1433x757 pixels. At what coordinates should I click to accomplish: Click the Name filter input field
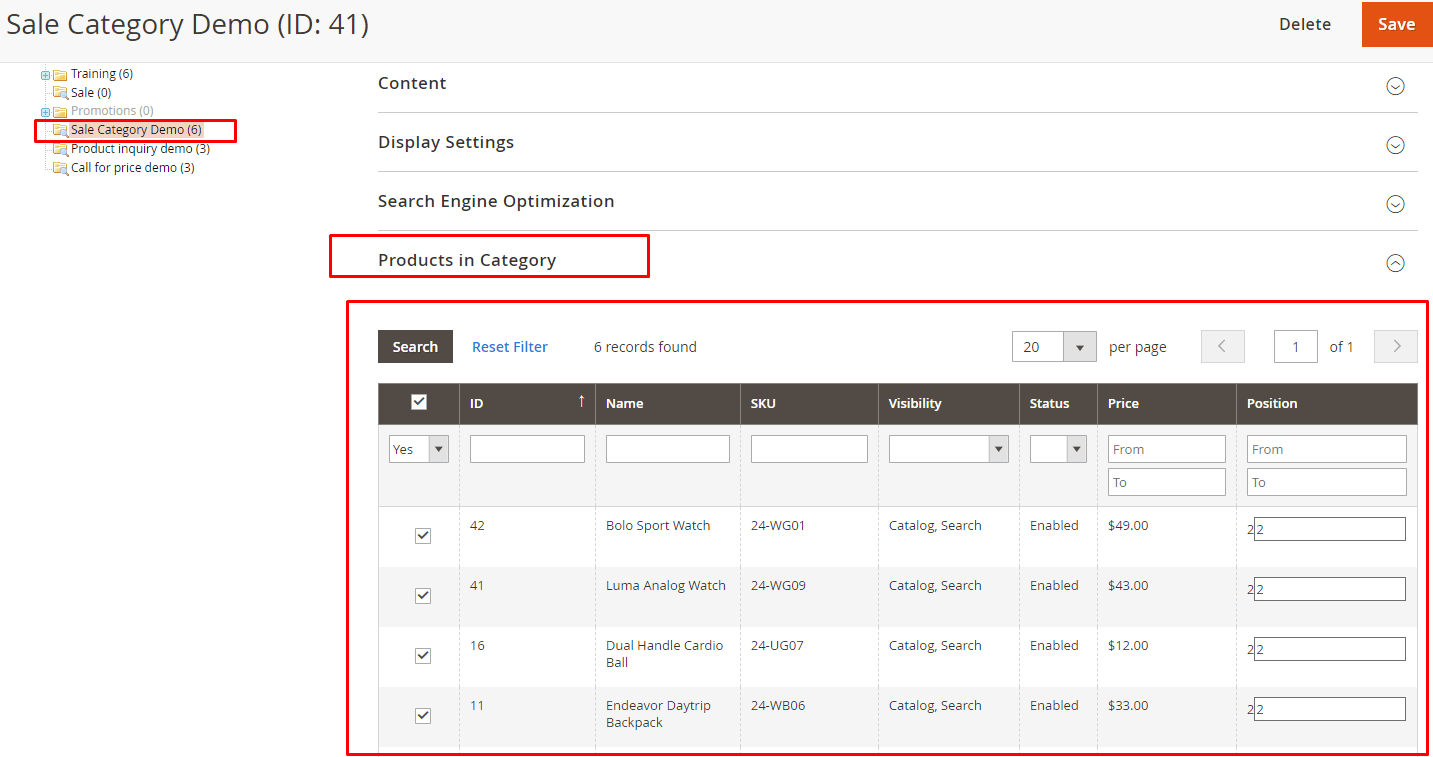667,449
